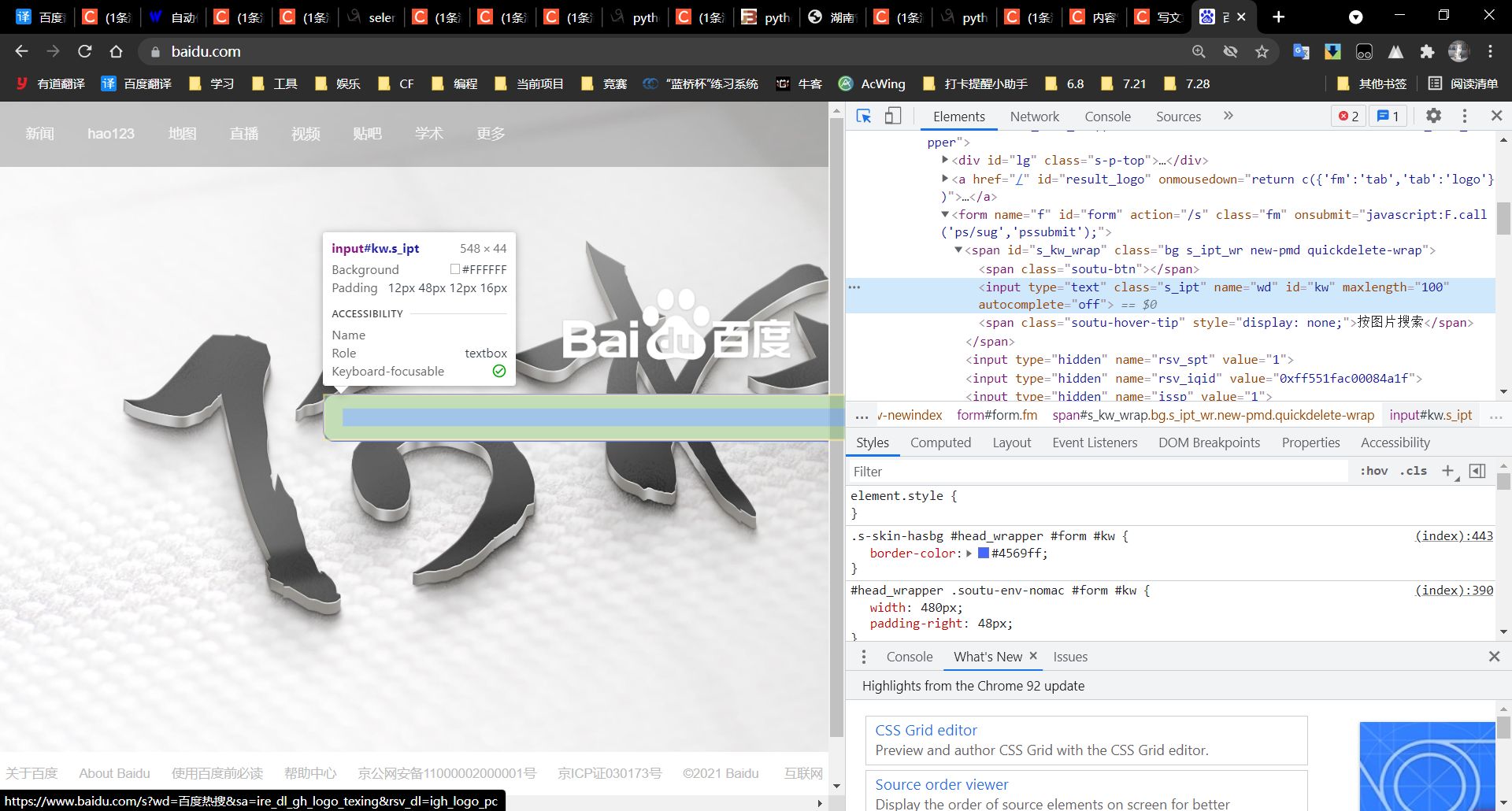Collapse the span id="s_kw_wrap" node
This screenshot has height=811, width=1512.
point(958,250)
